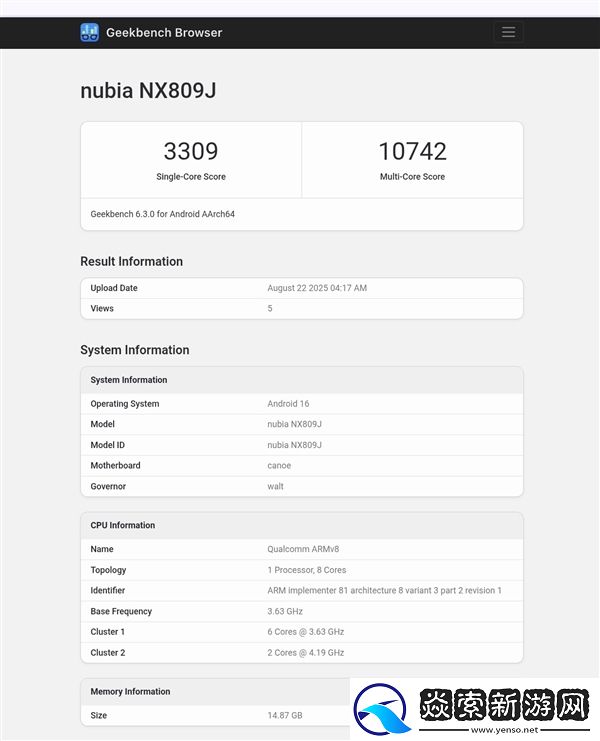
Task: Open the Geekbench Browser home link
Action: point(163,32)
